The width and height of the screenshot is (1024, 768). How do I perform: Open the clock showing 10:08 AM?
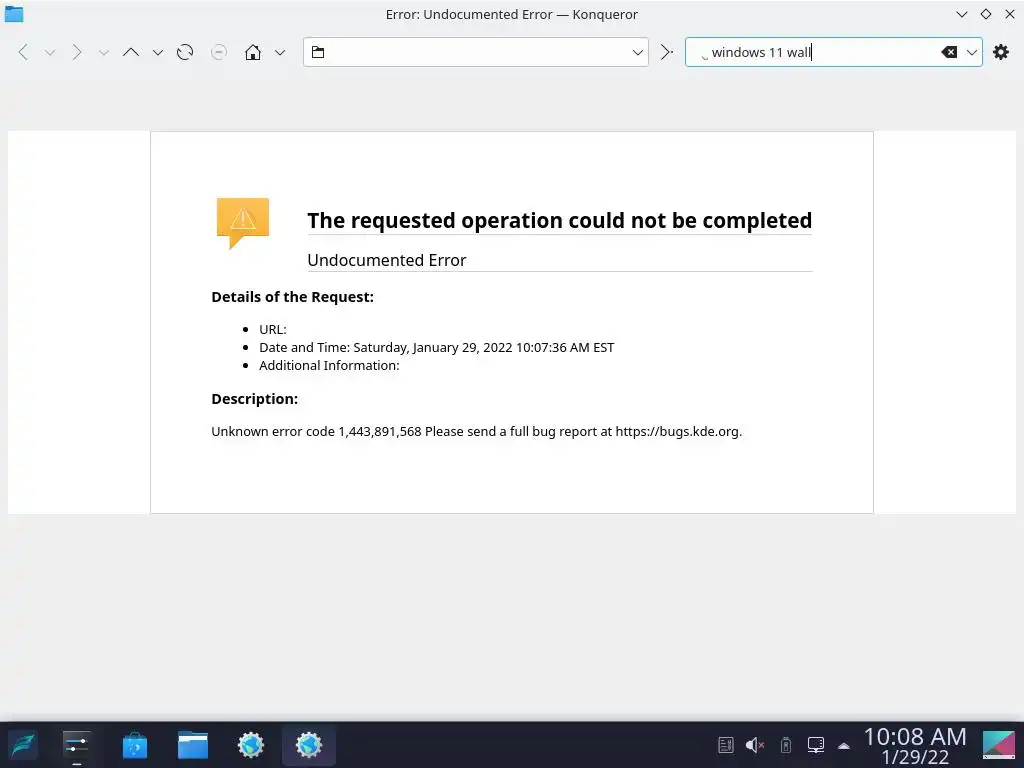coord(915,746)
